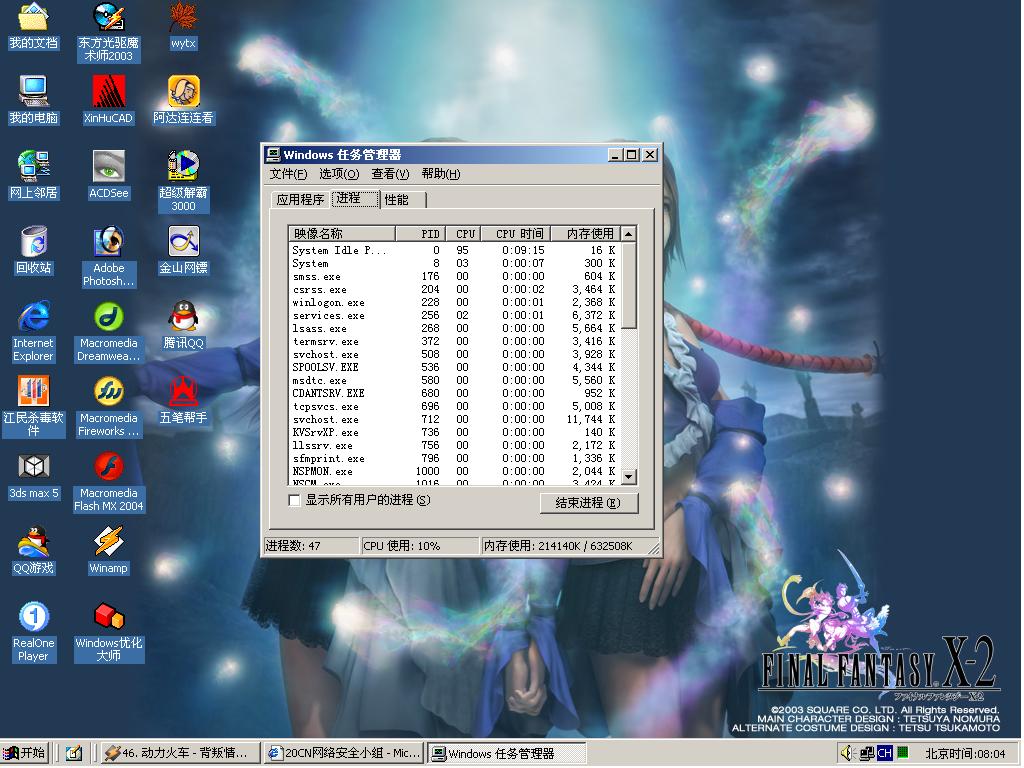Select the msdtc.exe process row
The image size is (1024, 768).
[455, 380]
